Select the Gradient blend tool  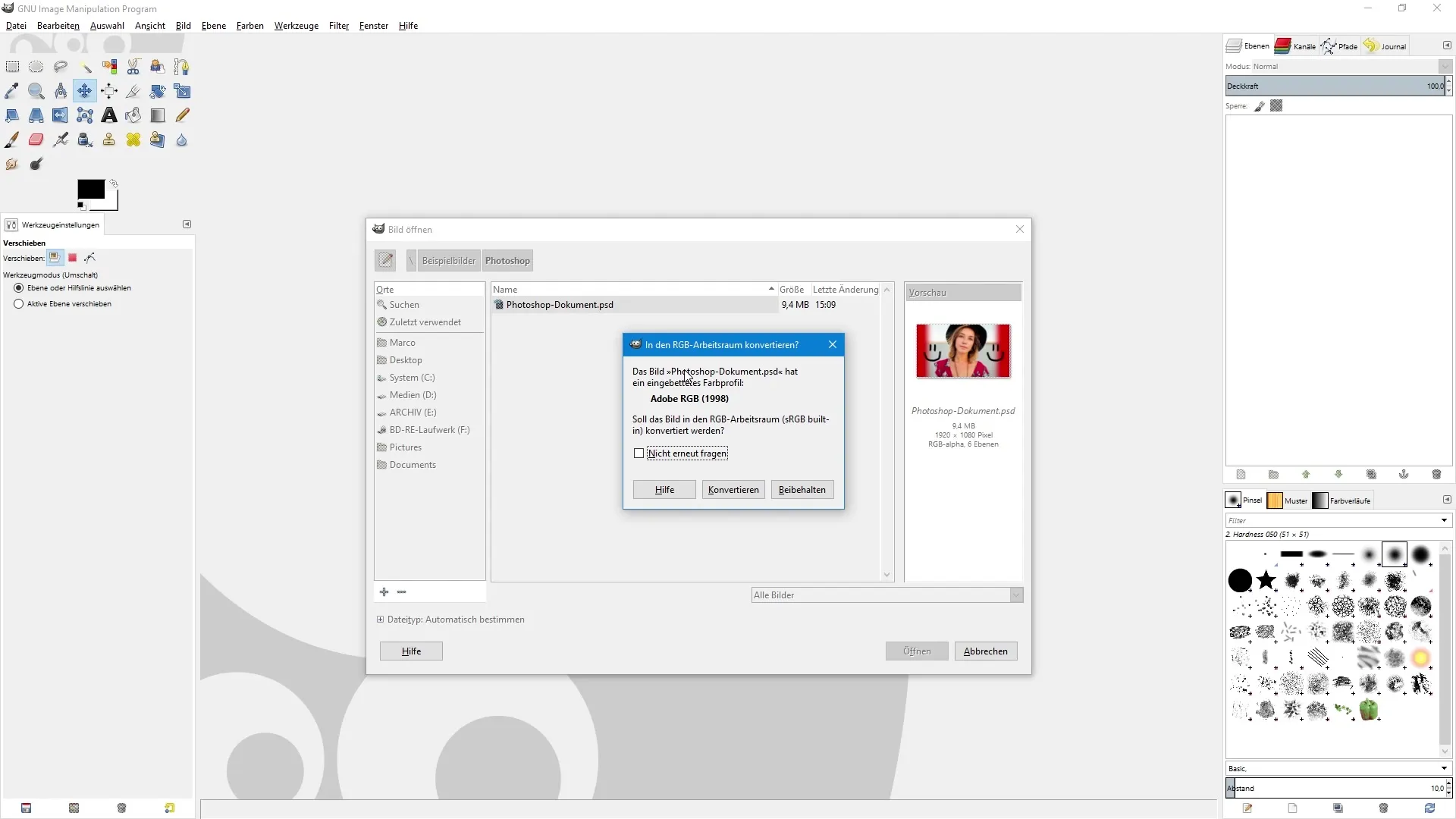point(158,115)
